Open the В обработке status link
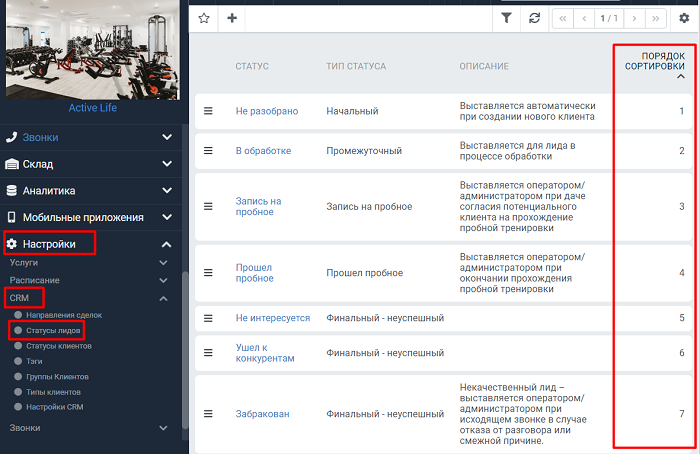 [x=263, y=151]
